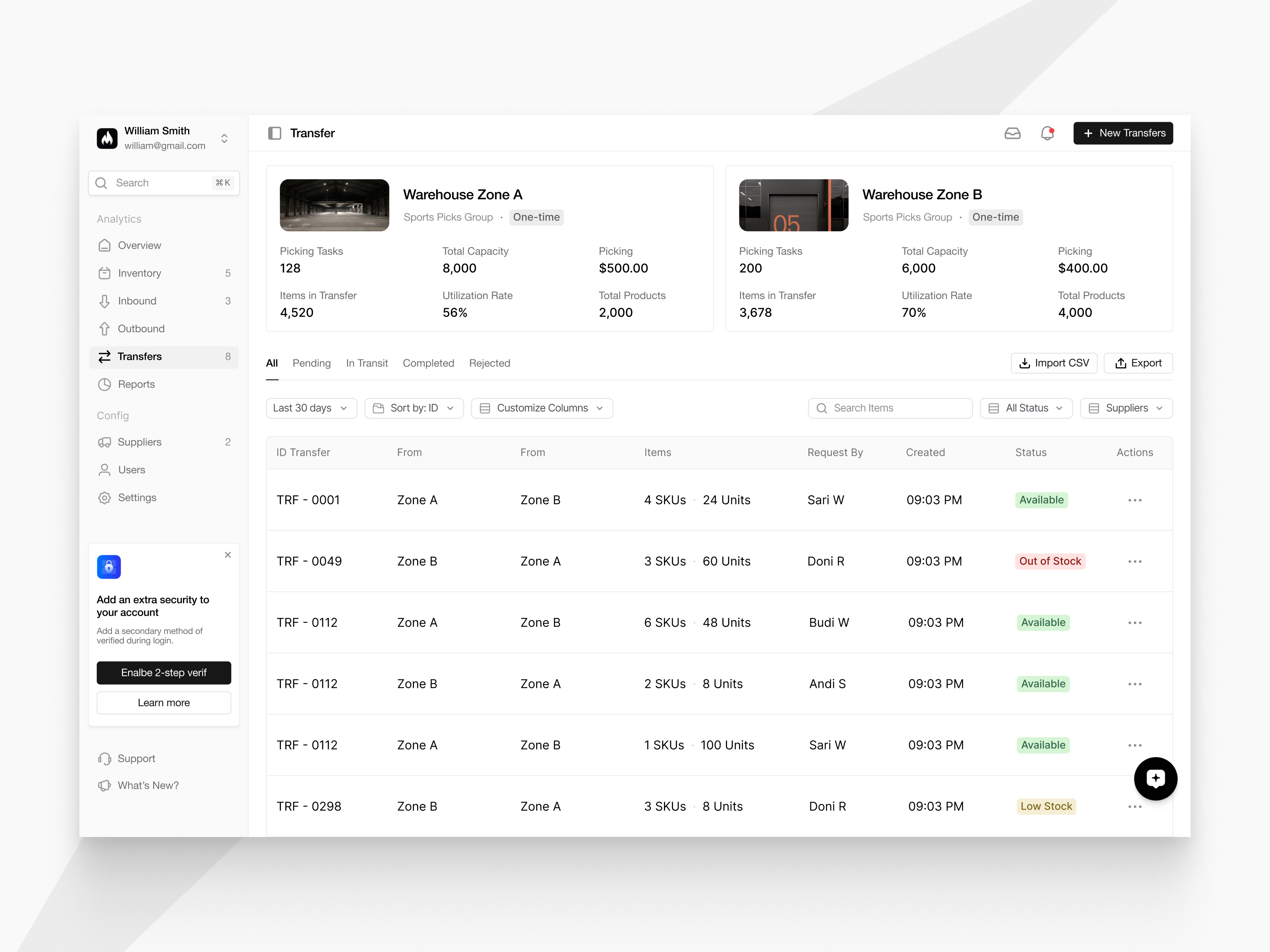This screenshot has width=1270, height=952.
Task: Click the Export button
Action: pos(1138,363)
